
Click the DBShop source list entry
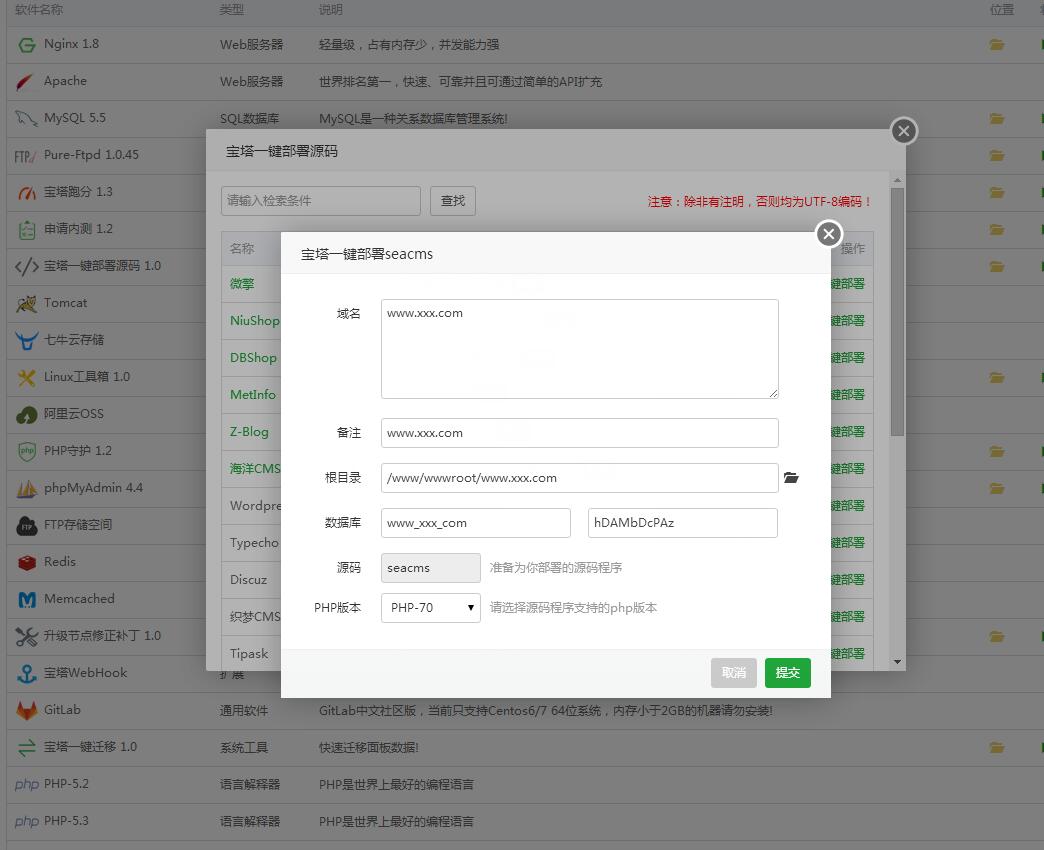pos(253,357)
